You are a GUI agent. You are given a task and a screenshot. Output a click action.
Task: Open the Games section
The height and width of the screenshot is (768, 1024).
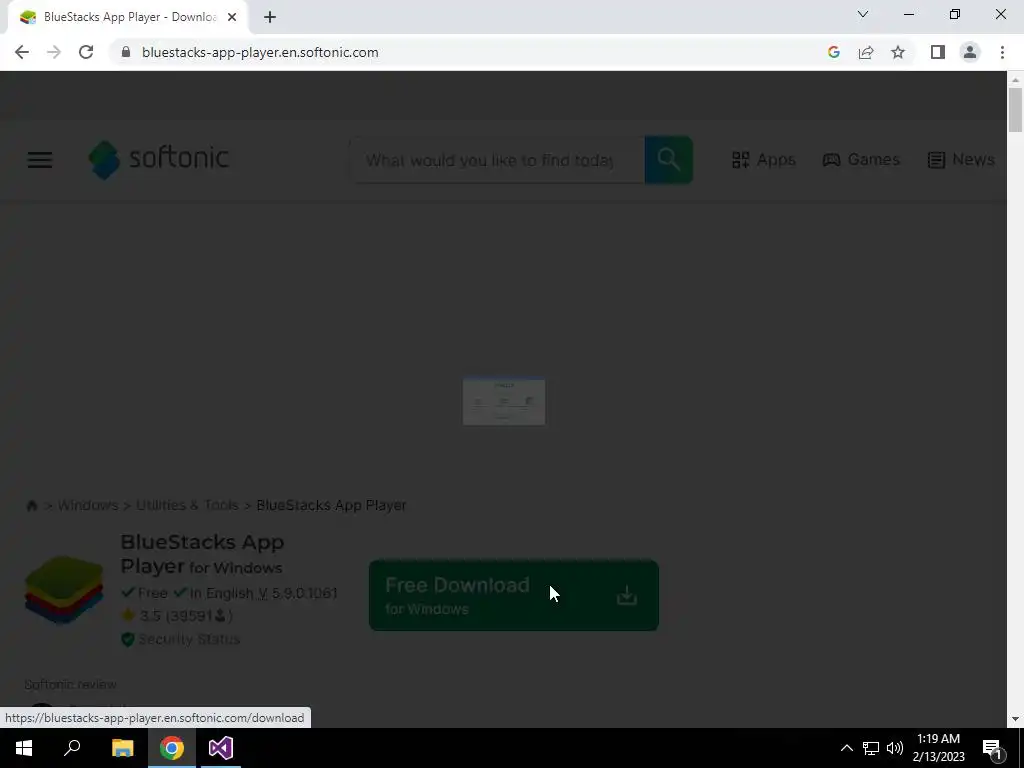click(861, 159)
